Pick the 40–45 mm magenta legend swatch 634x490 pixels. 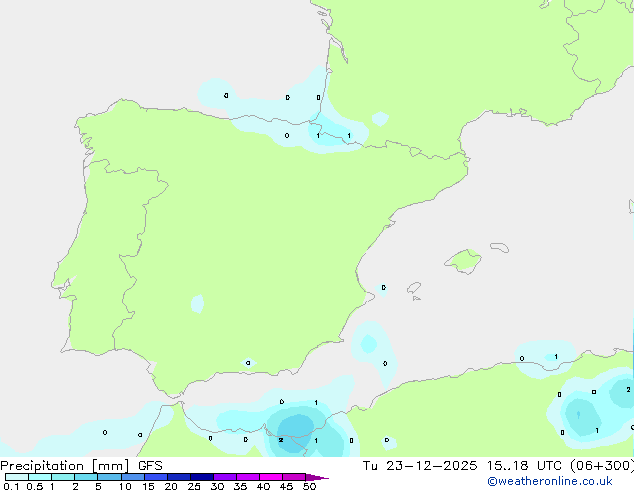pyautogui.click(x=271, y=477)
